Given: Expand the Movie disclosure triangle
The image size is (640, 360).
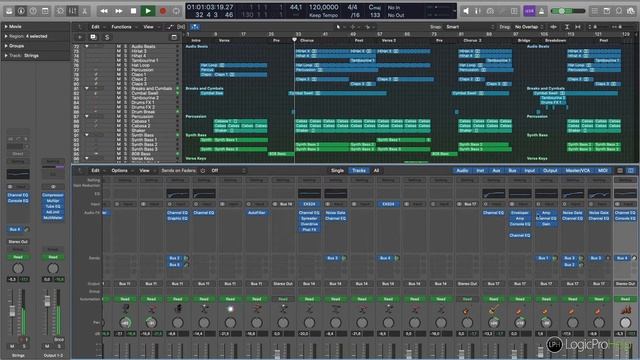Looking at the screenshot, I should pyautogui.click(x=6, y=27).
